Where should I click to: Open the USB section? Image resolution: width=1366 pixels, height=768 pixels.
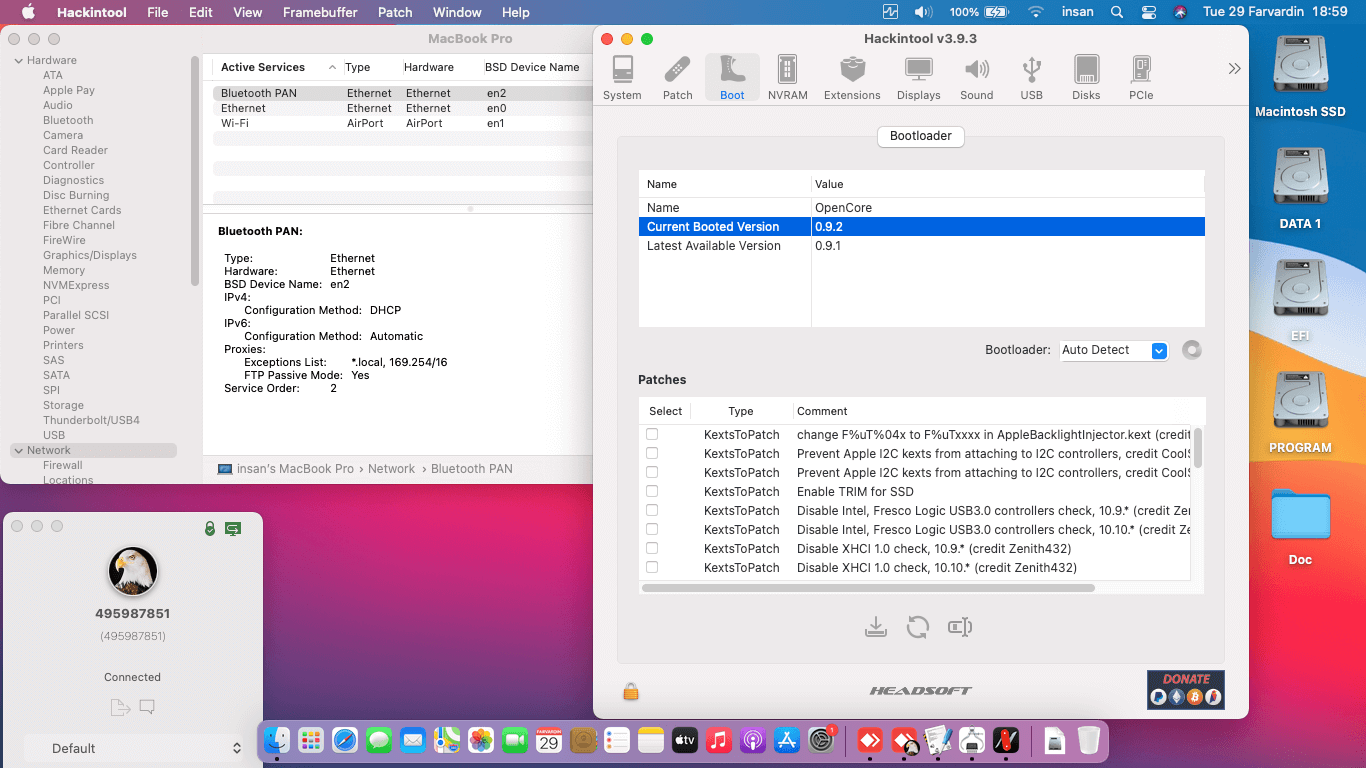1031,76
